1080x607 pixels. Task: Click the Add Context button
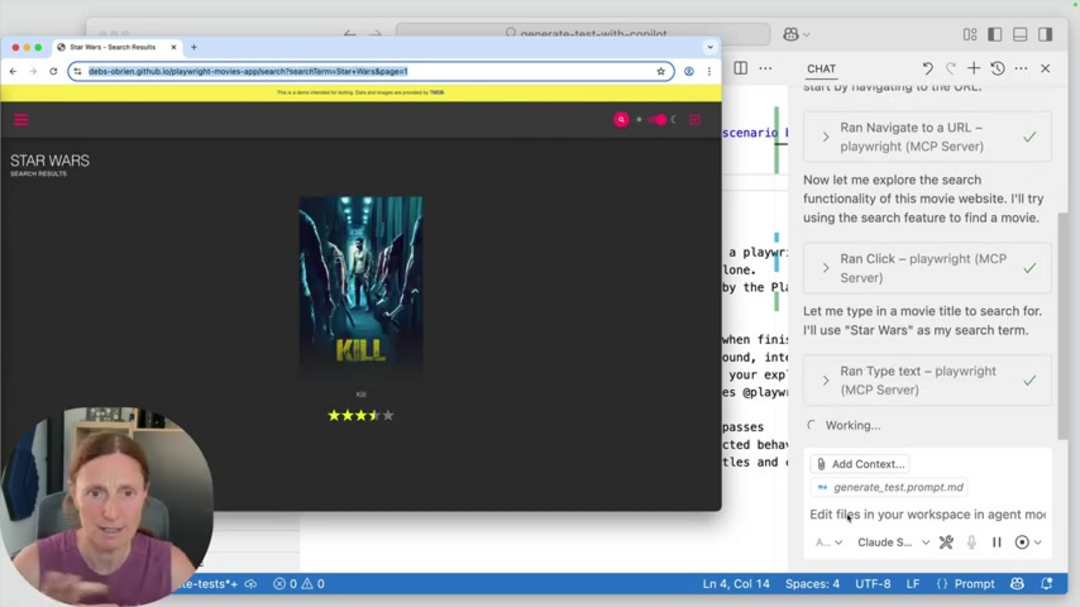click(859, 464)
